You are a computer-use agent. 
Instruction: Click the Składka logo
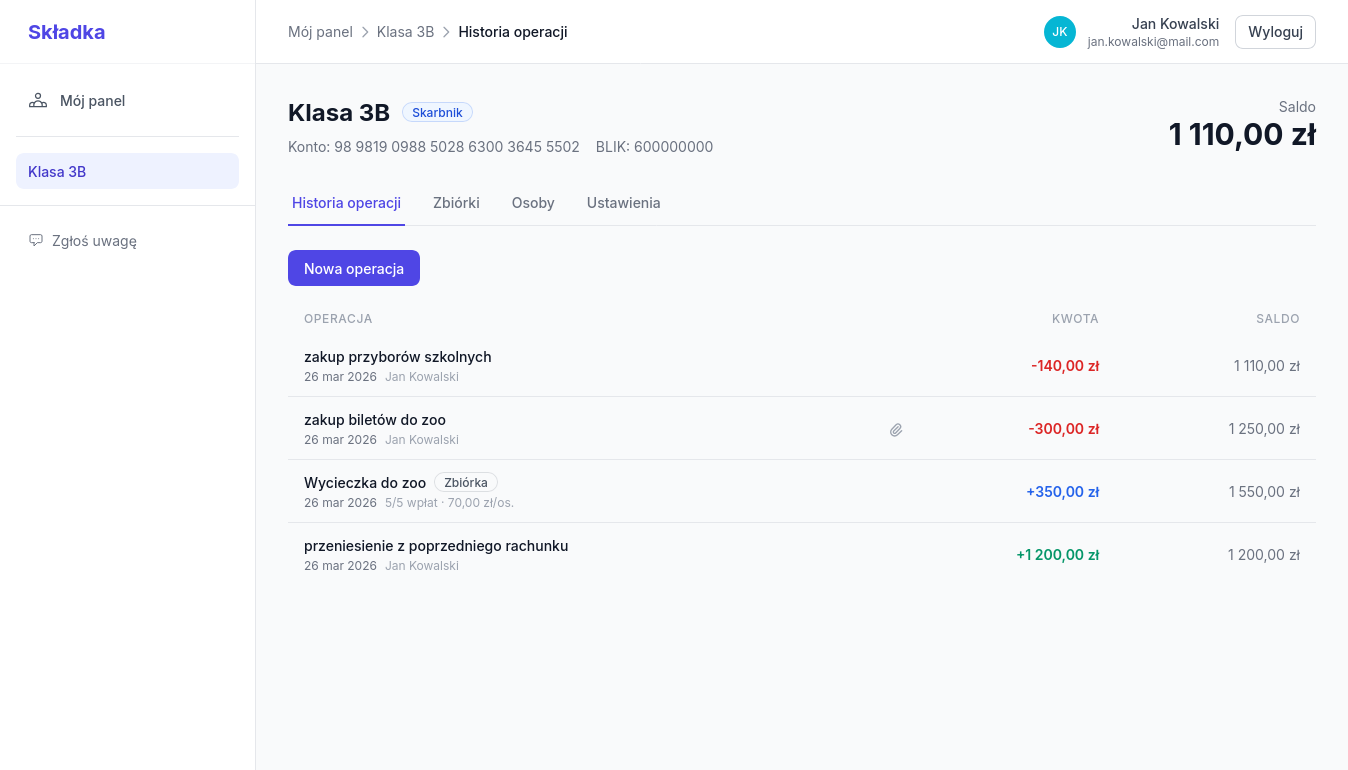tap(66, 32)
